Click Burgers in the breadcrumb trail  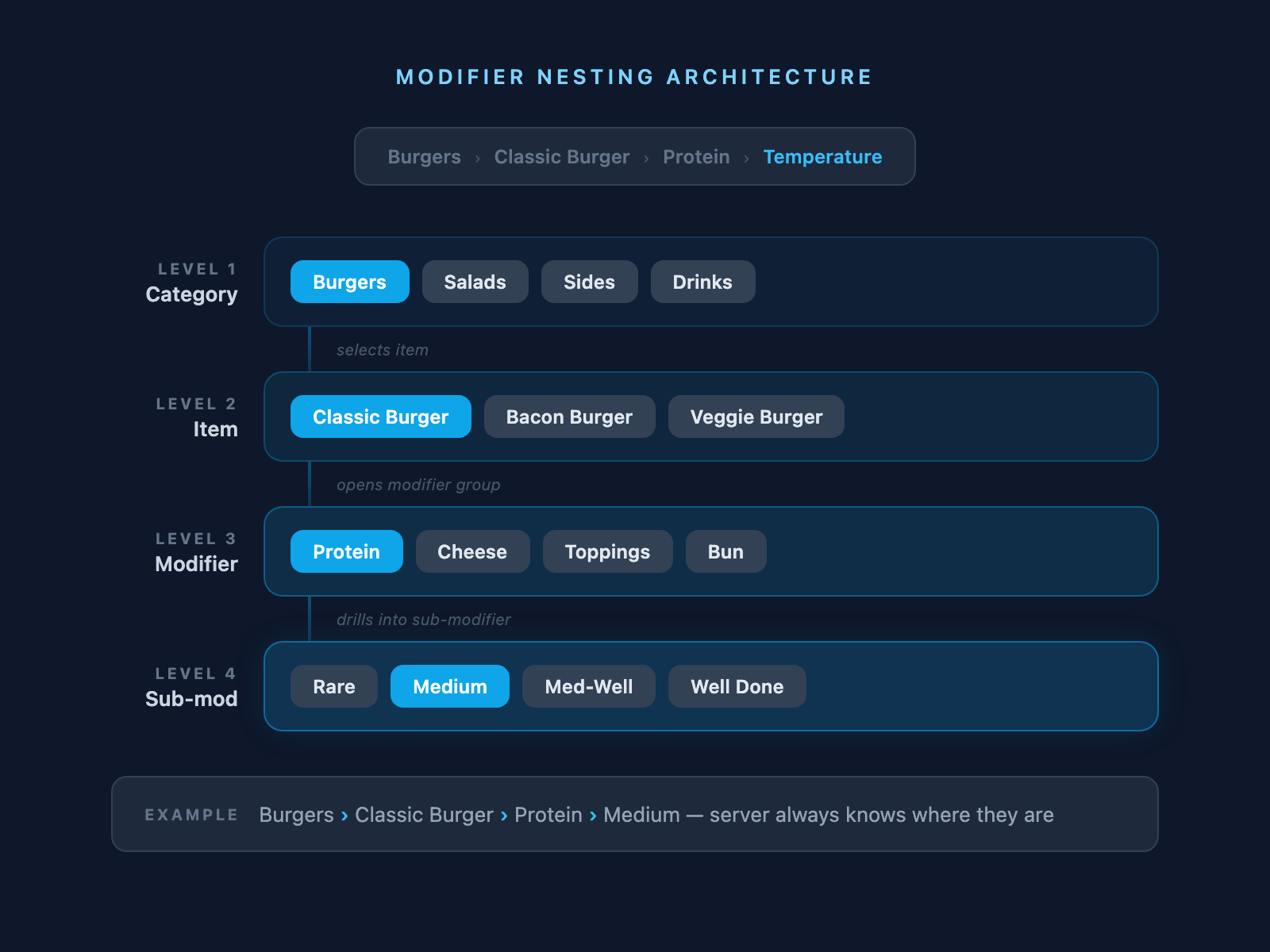click(x=424, y=156)
